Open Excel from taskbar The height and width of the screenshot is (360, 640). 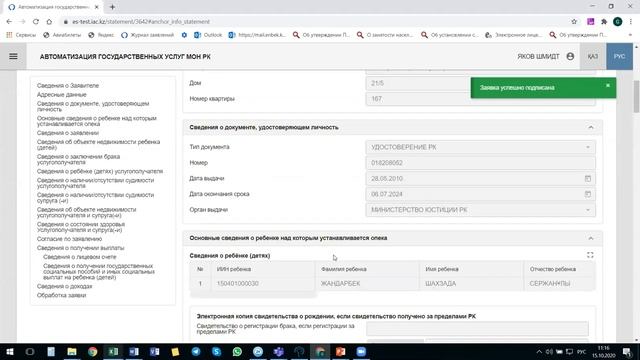(113, 351)
